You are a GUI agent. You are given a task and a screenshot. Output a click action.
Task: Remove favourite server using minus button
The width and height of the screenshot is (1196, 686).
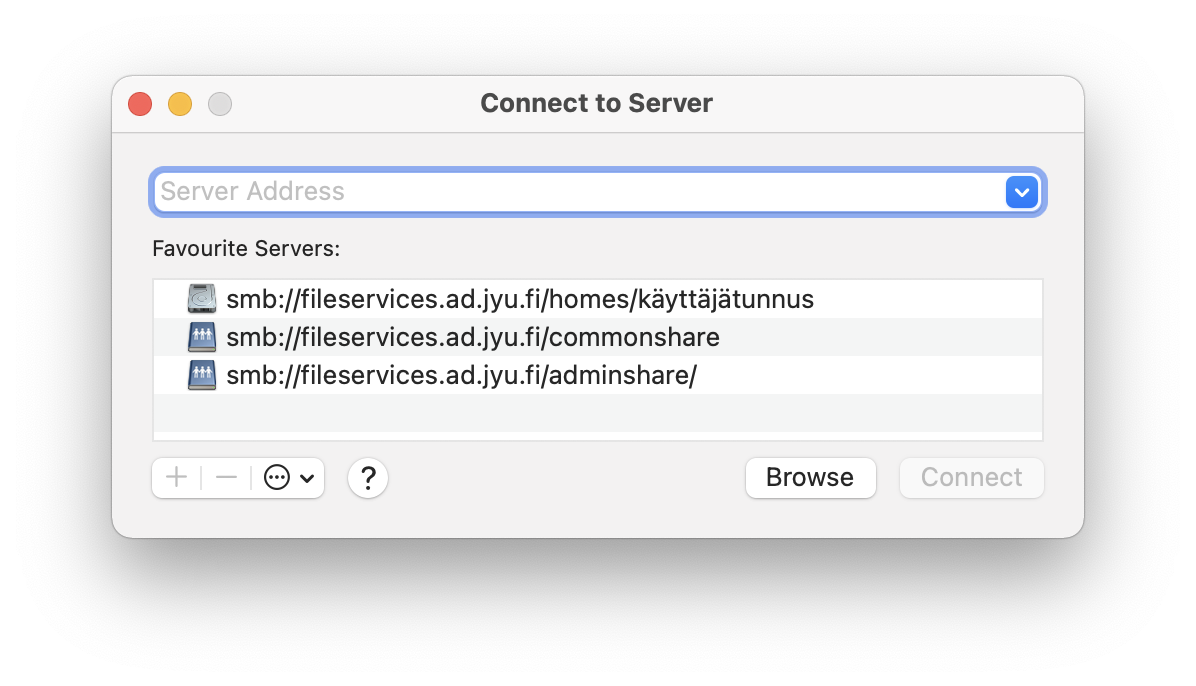(x=226, y=478)
